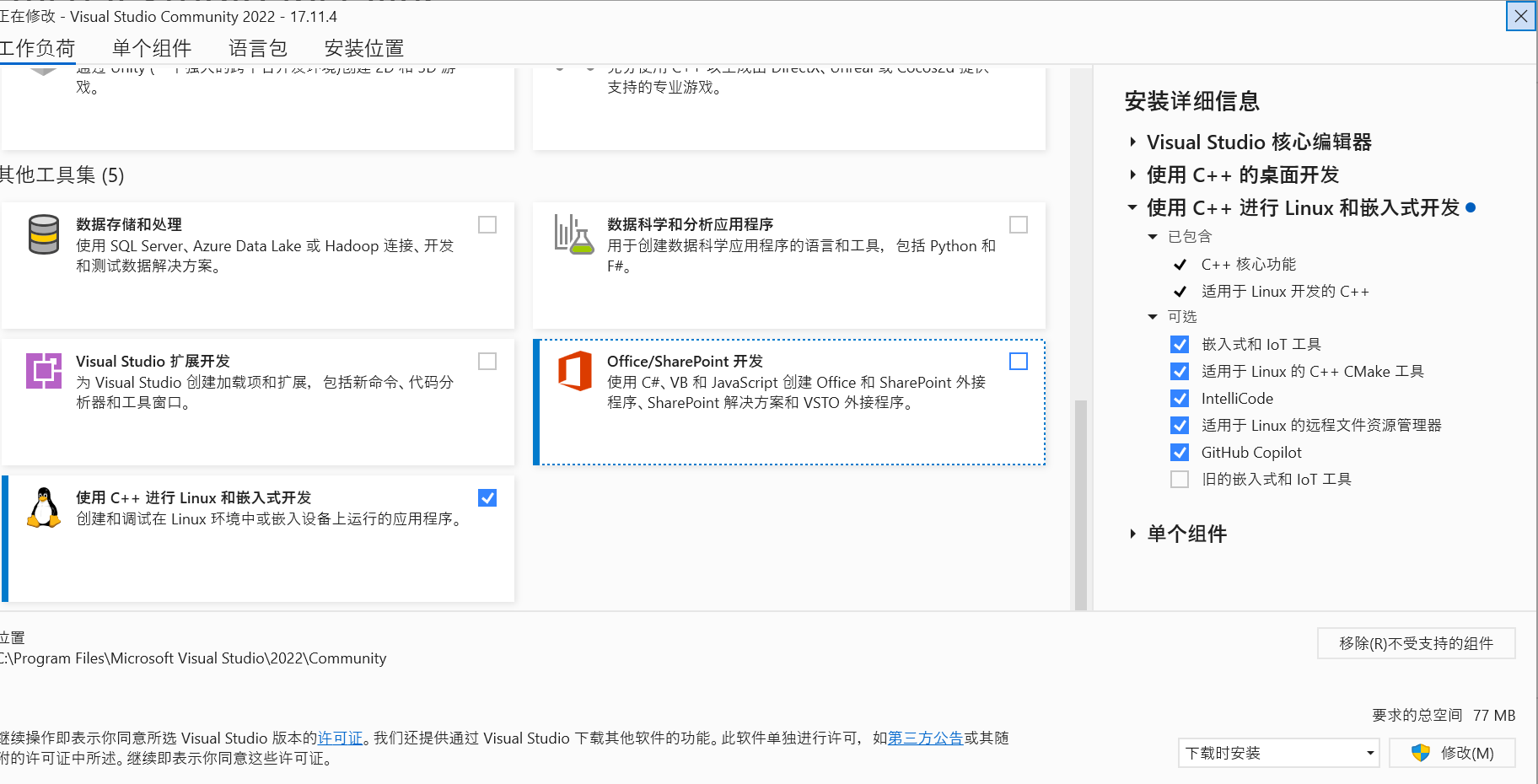
Task: Click 适用于 Linux 开发的 C++ included item
Action: (x=1285, y=292)
